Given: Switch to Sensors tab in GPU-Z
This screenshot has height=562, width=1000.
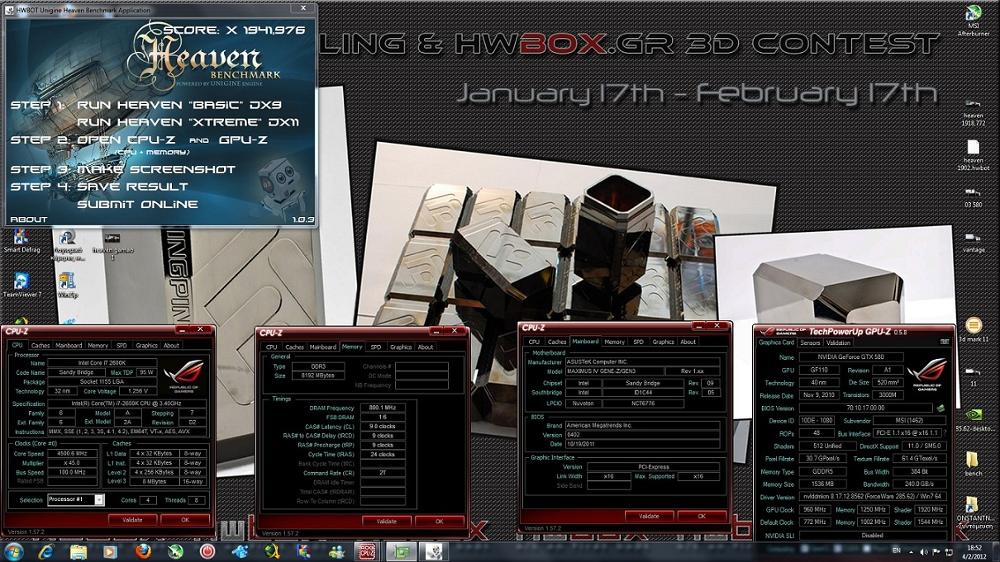Looking at the screenshot, I should [810, 343].
